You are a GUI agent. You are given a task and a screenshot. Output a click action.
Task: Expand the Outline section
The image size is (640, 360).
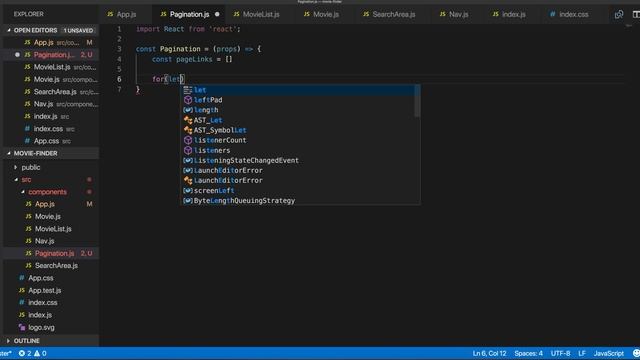(x=8, y=341)
